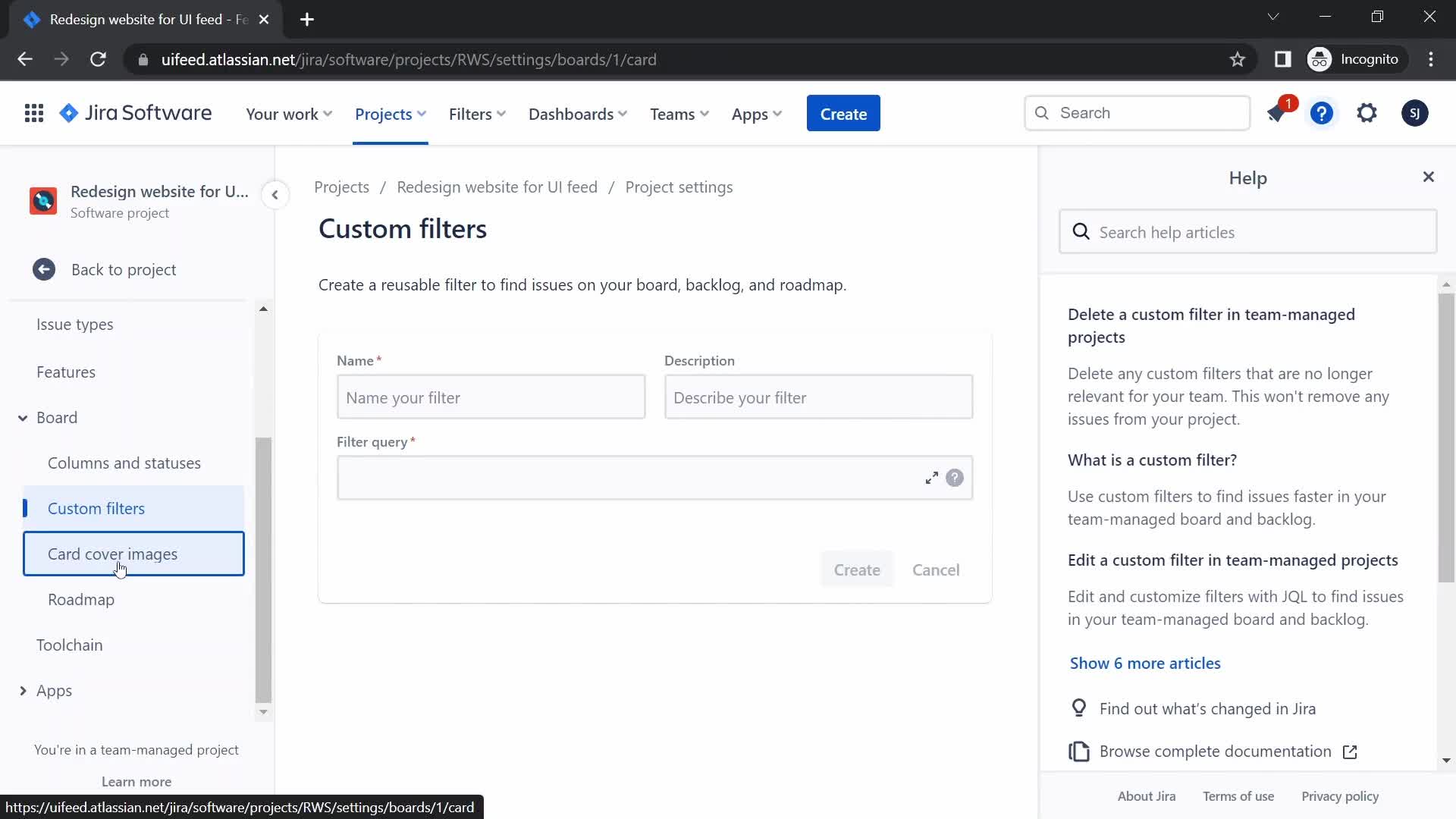Image resolution: width=1456 pixels, height=819 pixels.
Task: Go back using the browser back arrow
Action: point(25,59)
